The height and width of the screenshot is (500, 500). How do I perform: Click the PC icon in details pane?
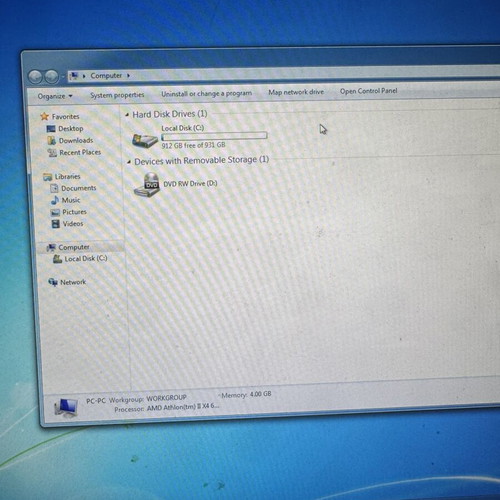[66, 408]
